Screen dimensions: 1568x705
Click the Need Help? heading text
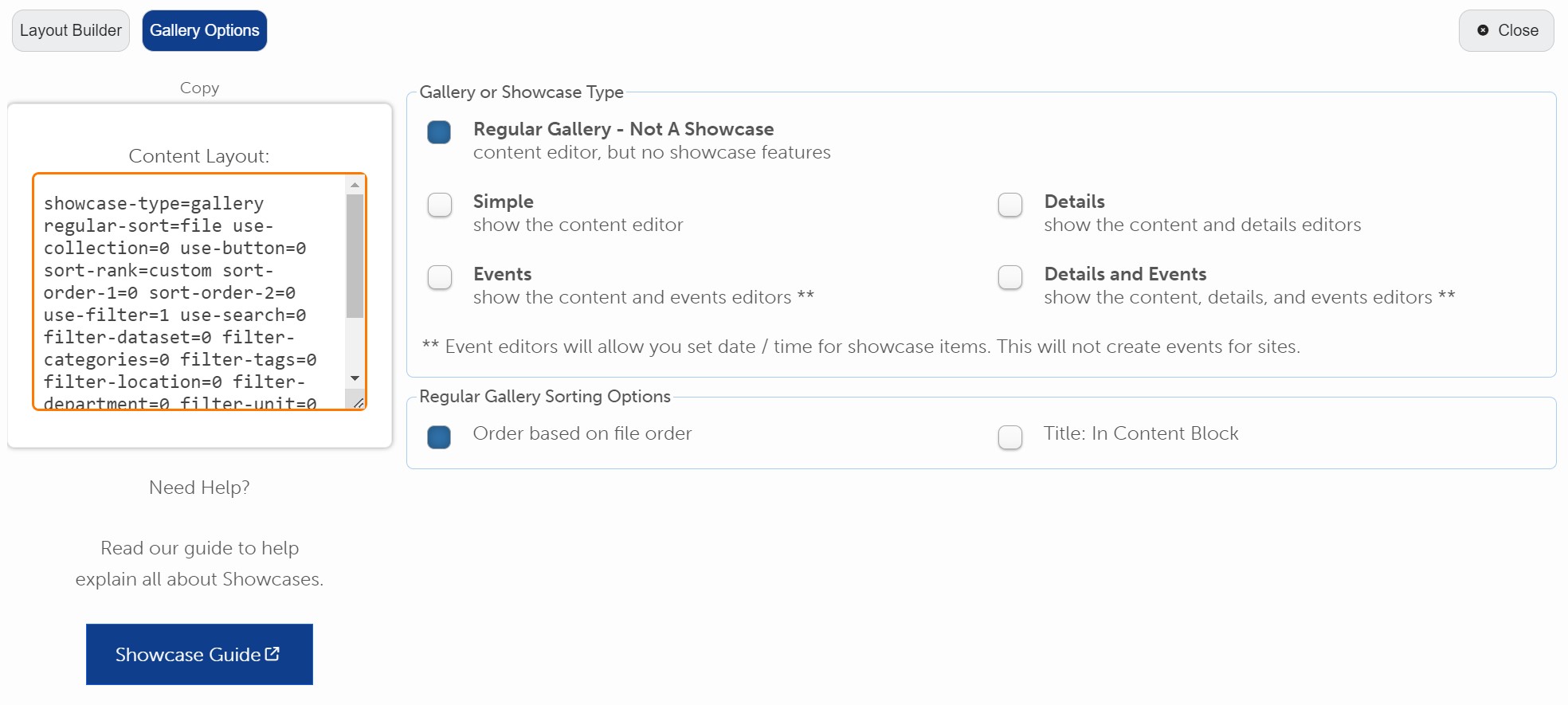point(199,488)
